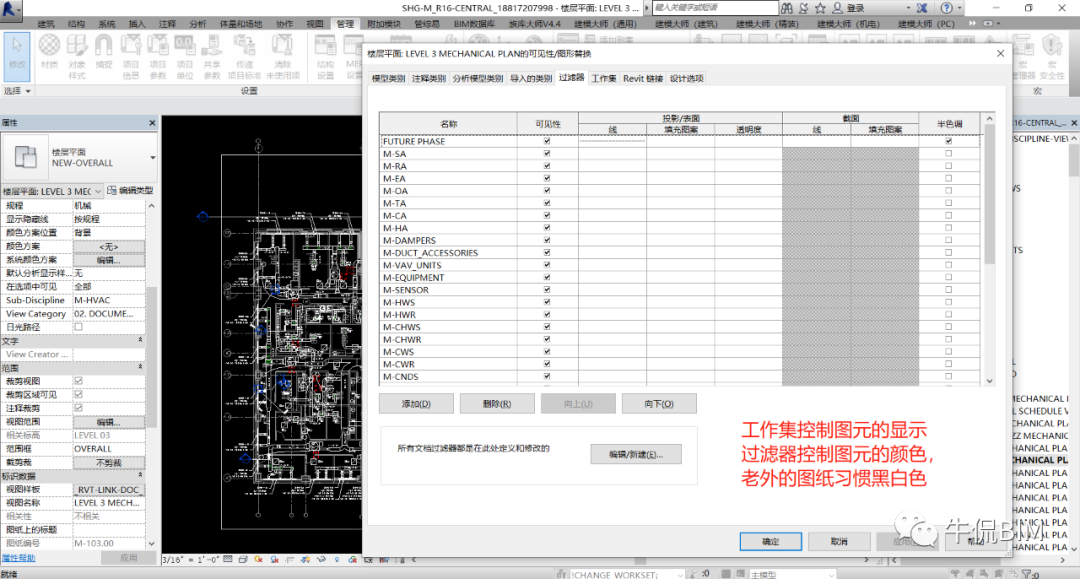
Task: Open 项目信息 (Project Information)
Action: pyautogui.click(x=131, y=56)
